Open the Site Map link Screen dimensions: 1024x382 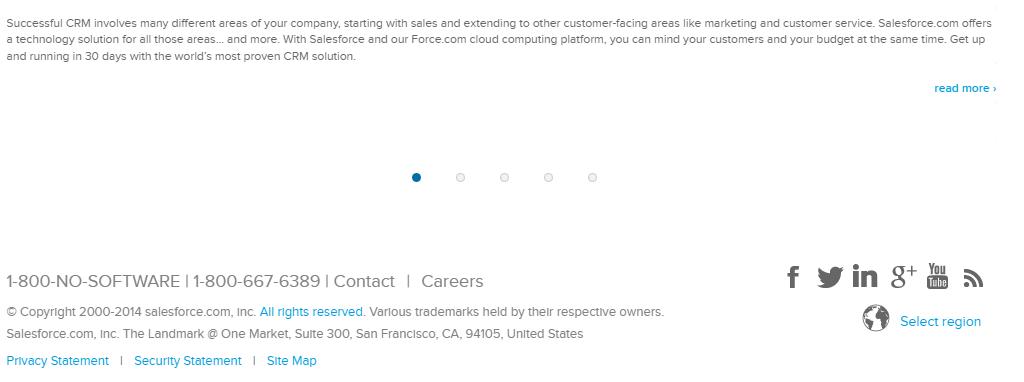291,360
